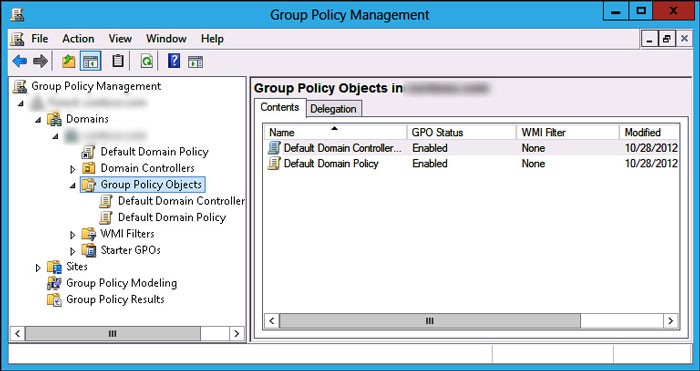Click the tree pane right scroll arrow
Screen dimensions: 700x371
[237, 333]
